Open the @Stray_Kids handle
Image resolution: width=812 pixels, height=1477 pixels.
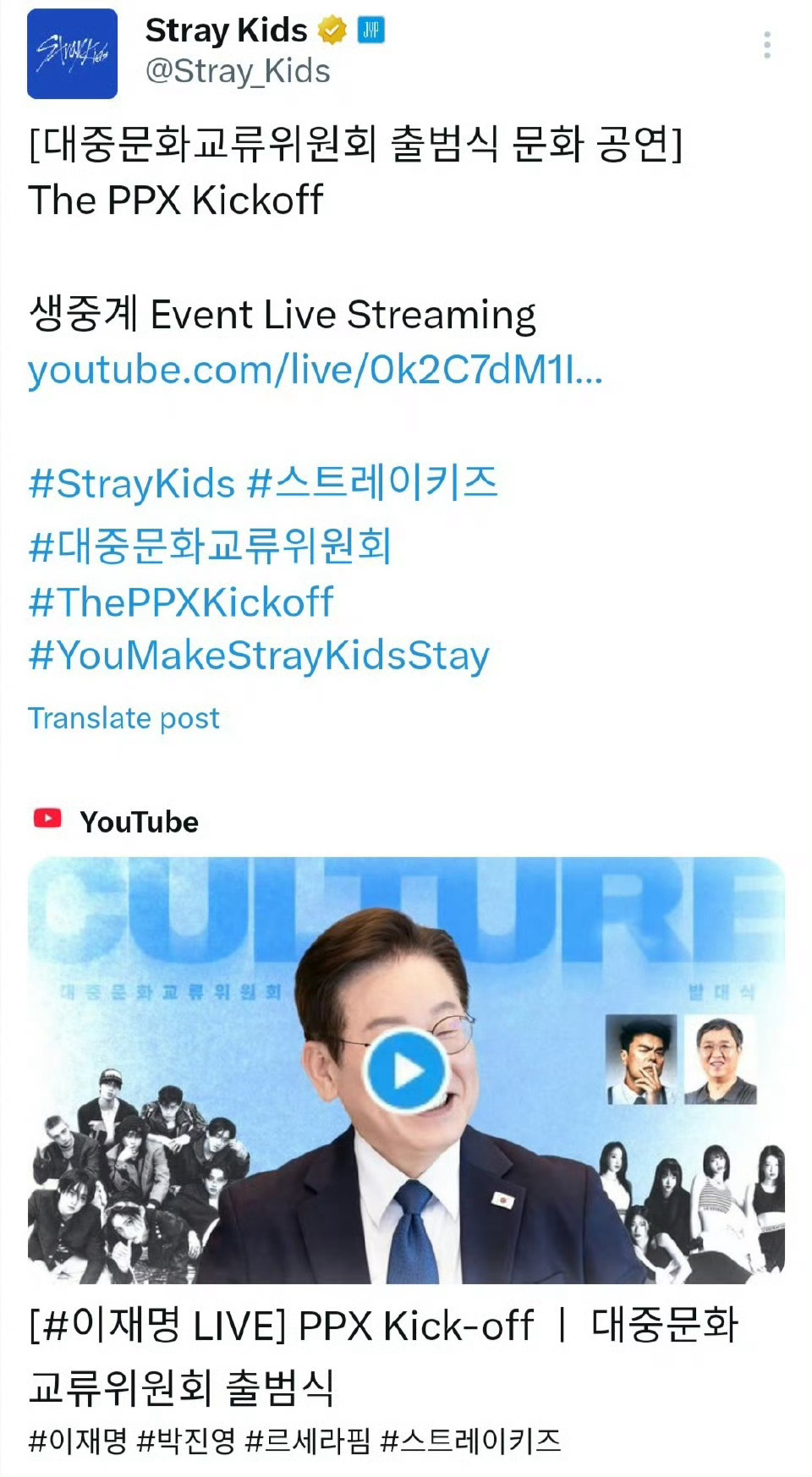[238, 71]
